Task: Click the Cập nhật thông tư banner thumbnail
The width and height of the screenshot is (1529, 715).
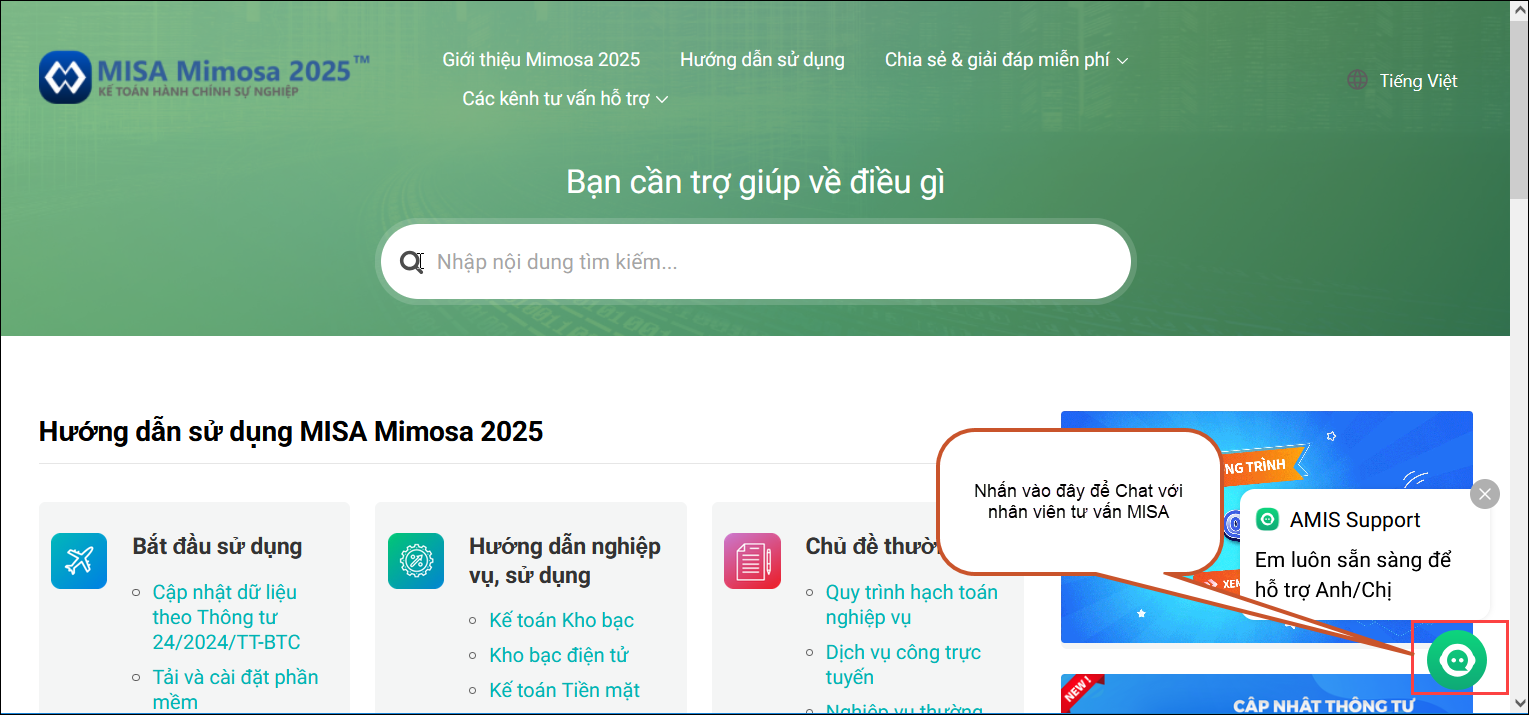Action: point(1266,695)
